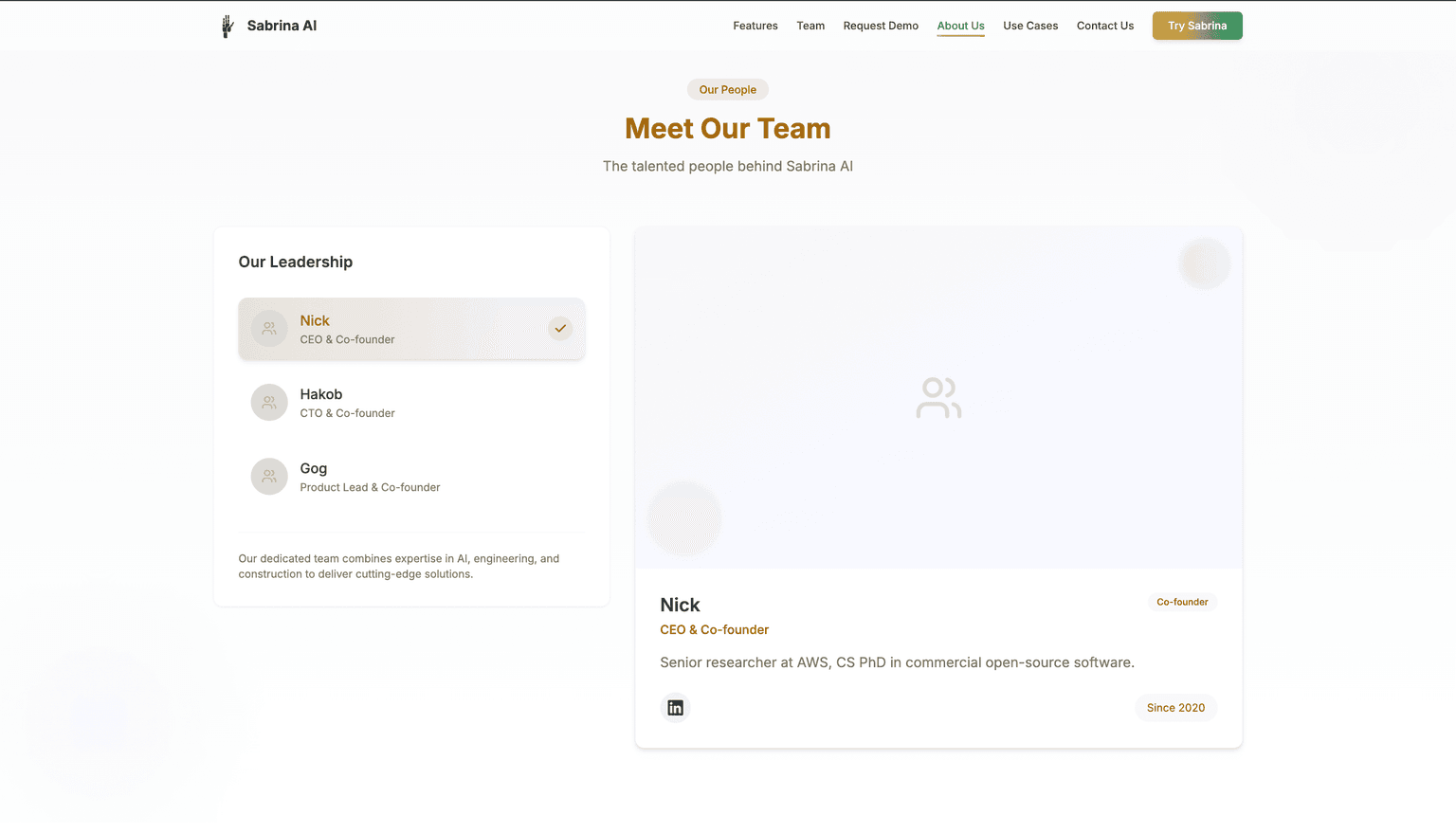Click Nick's name in the profile card
This screenshot has width=1456, height=833.
(680, 605)
